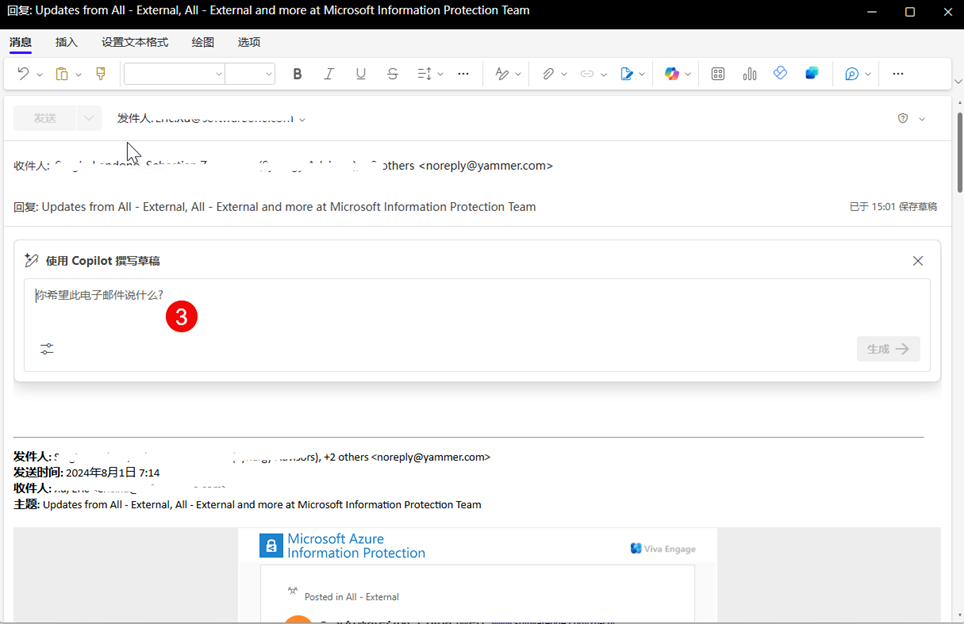Open the 设置文本格式 tab

point(135,42)
